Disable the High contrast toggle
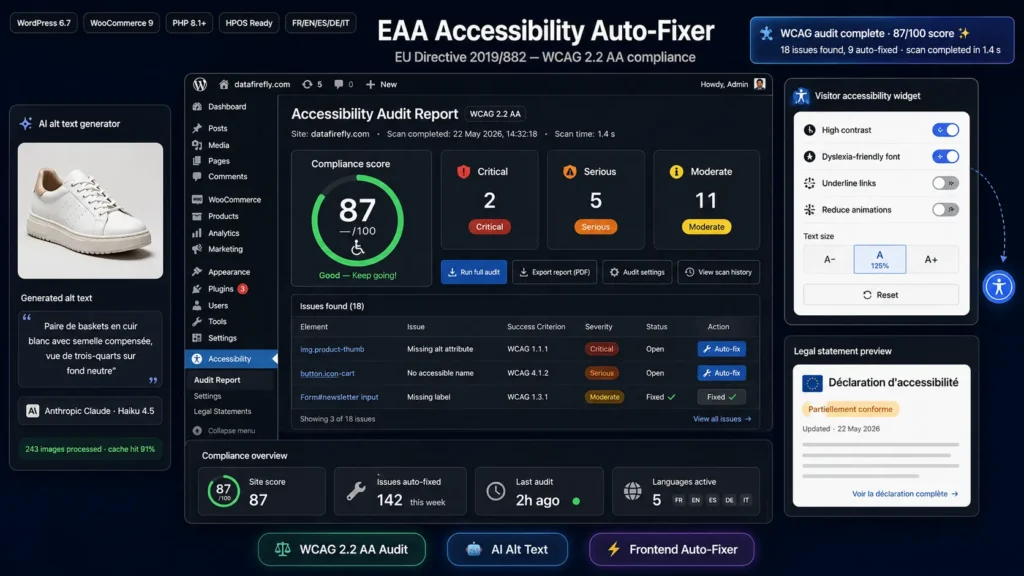This screenshot has width=1024, height=576. [945, 130]
